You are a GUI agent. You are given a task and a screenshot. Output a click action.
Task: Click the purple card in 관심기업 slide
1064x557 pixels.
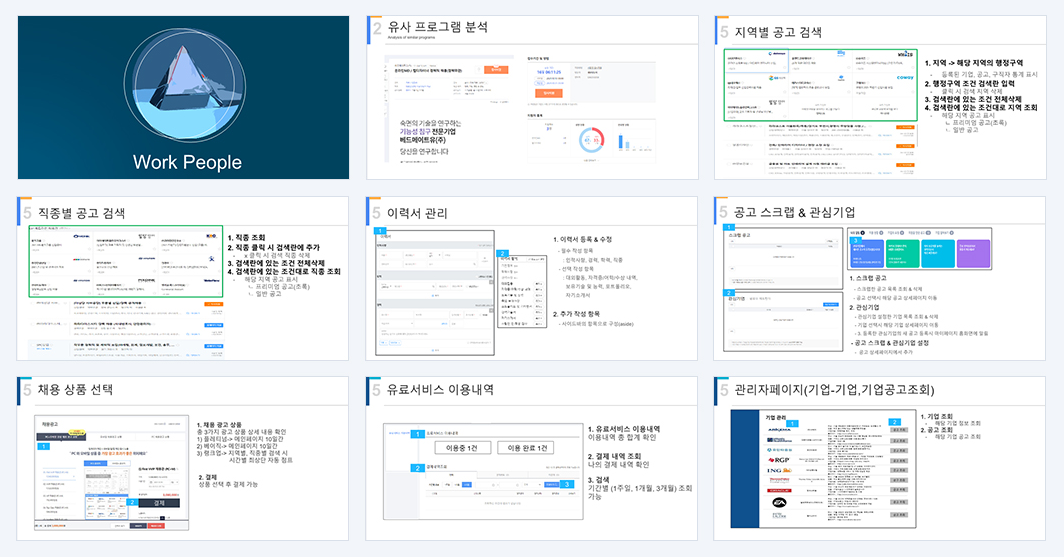pos(974,254)
